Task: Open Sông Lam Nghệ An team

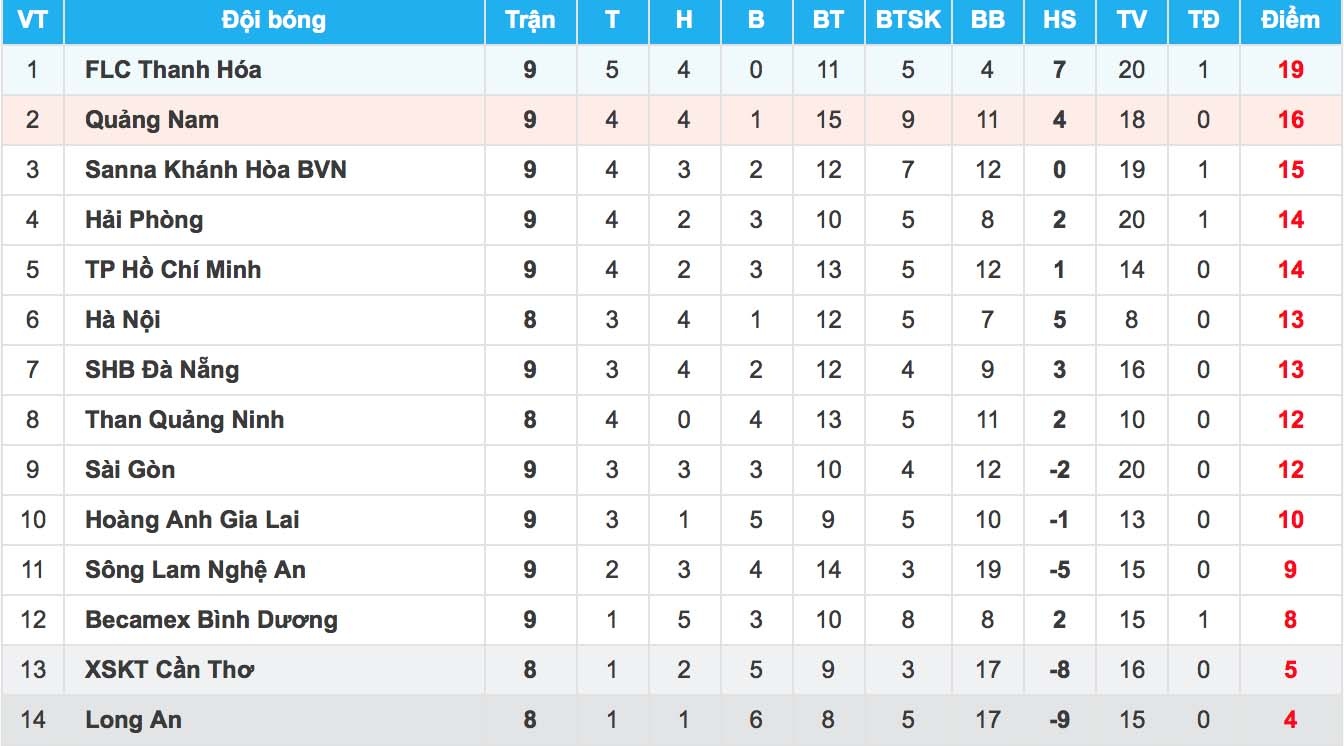Action: pos(195,570)
